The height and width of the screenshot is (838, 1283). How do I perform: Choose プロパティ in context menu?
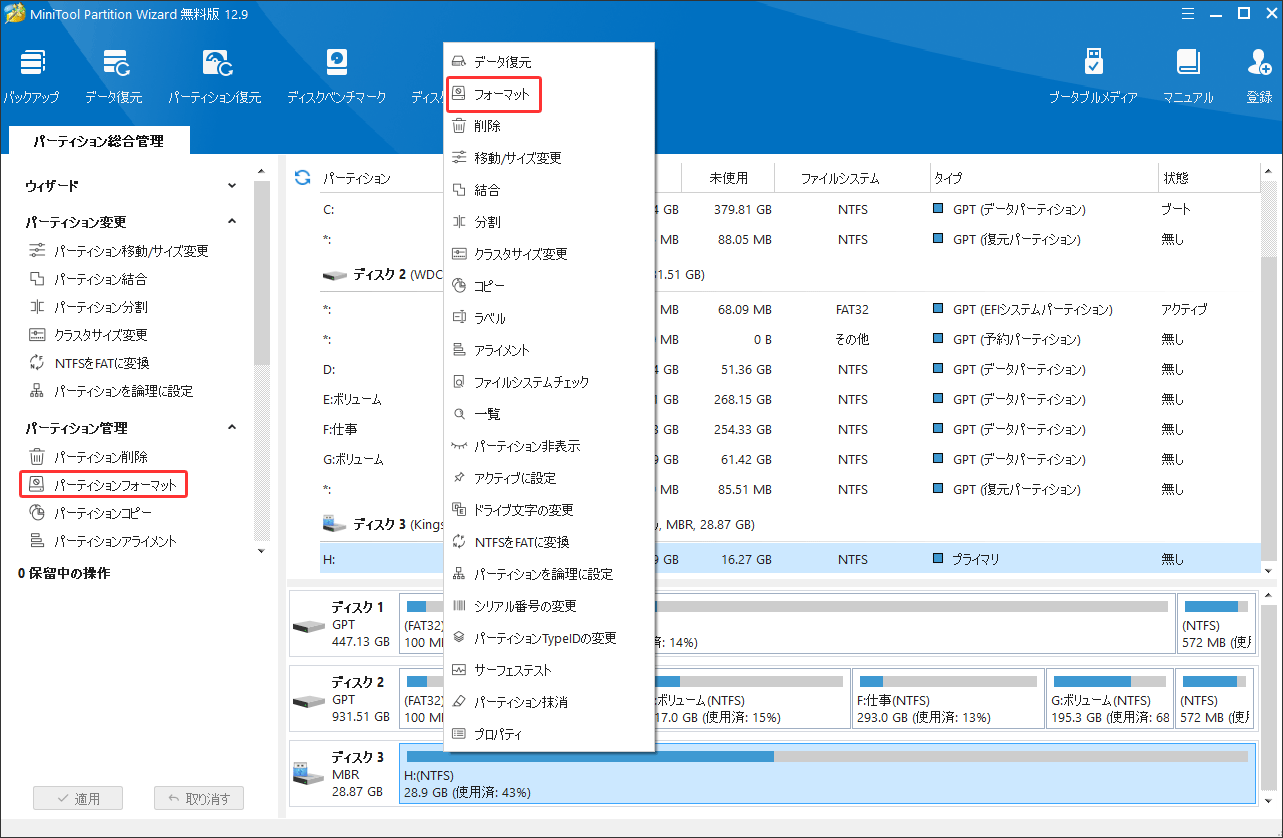(x=549, y=734)
